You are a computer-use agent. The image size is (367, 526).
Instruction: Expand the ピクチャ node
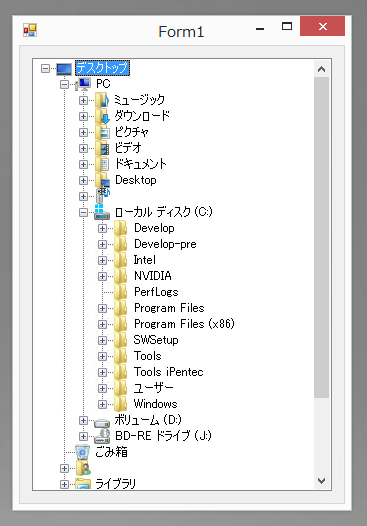click(x=83, y=133)
